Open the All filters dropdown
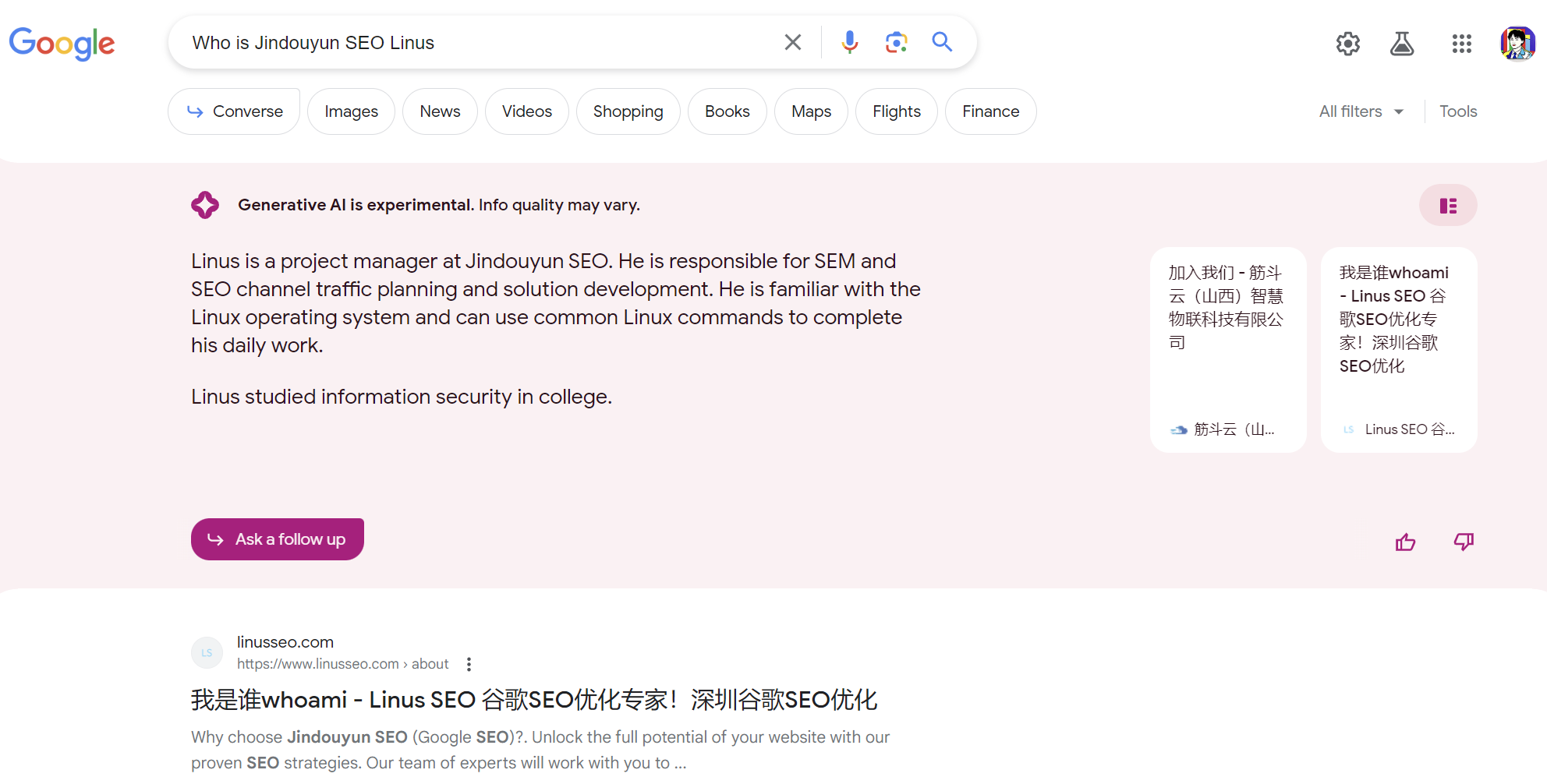The image size is (1547, 784). tap(1360, 111)
